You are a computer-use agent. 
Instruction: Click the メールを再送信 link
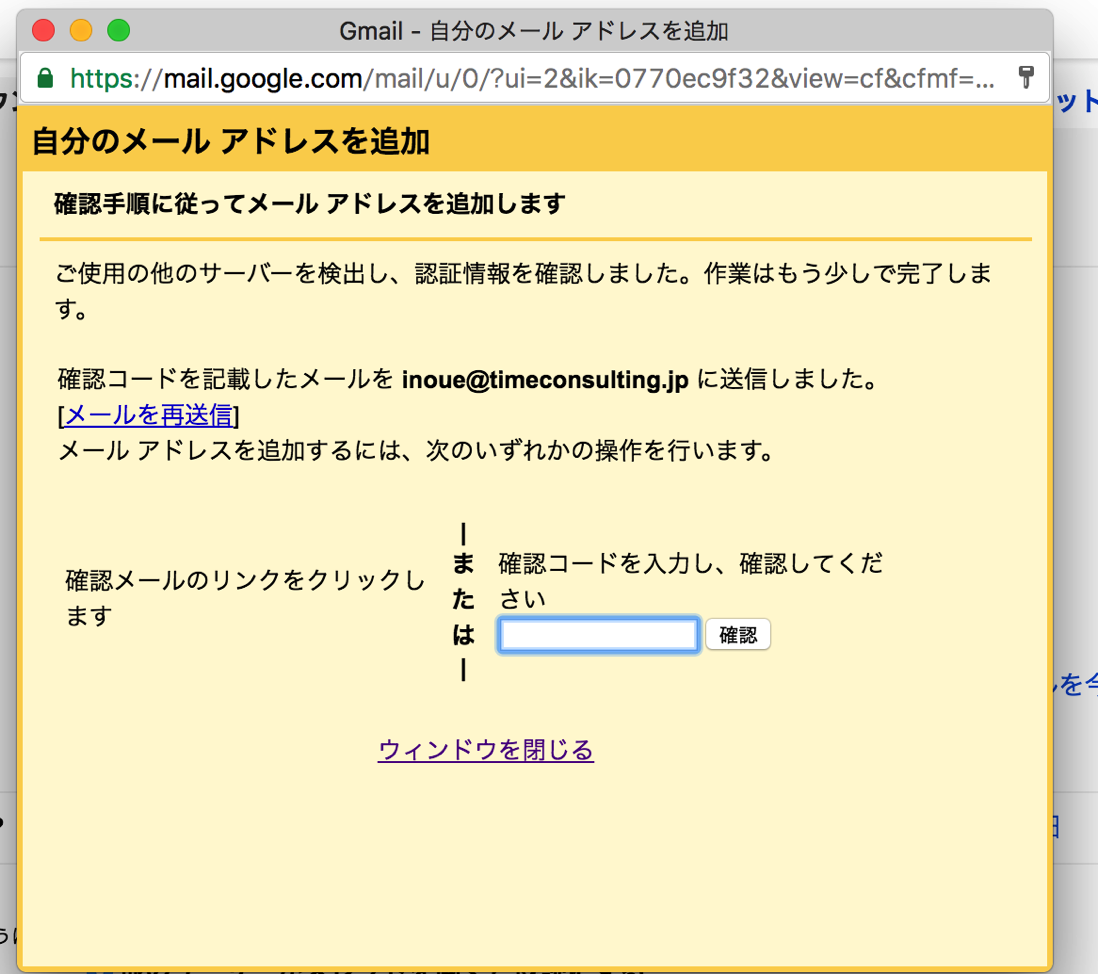(149, 415)
